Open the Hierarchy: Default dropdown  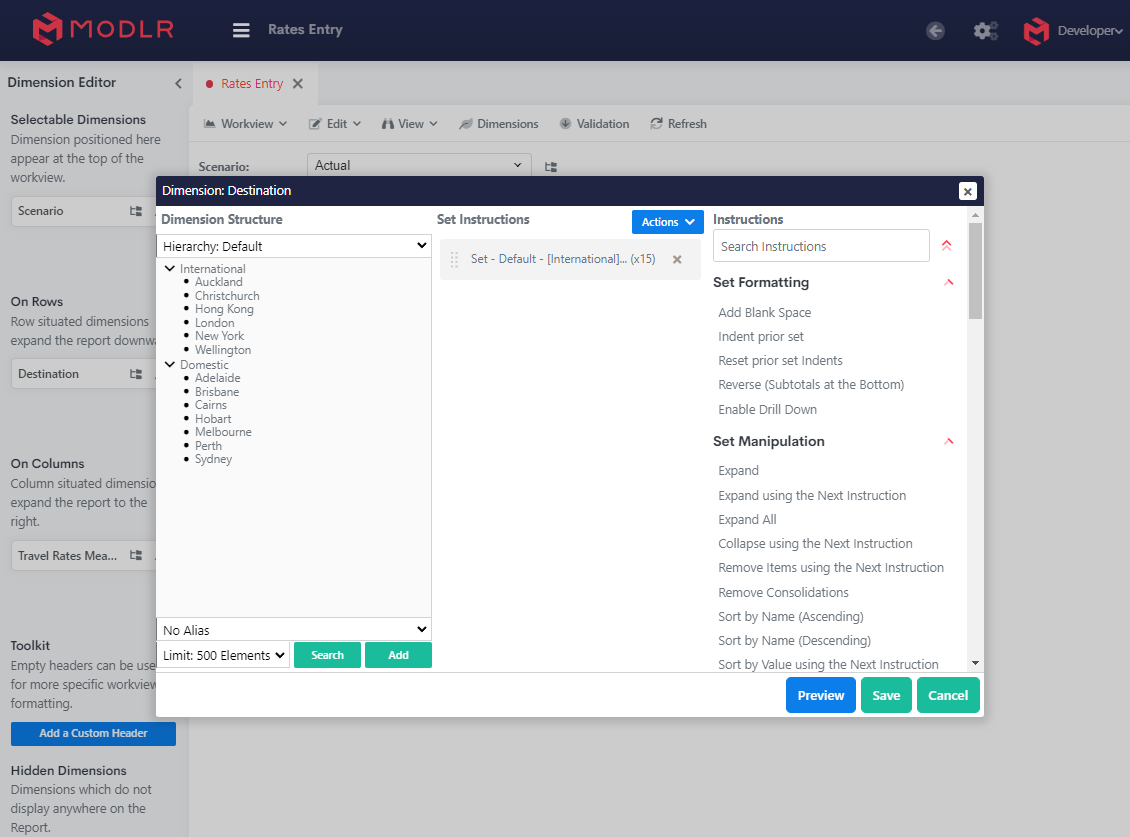(293, 245)
